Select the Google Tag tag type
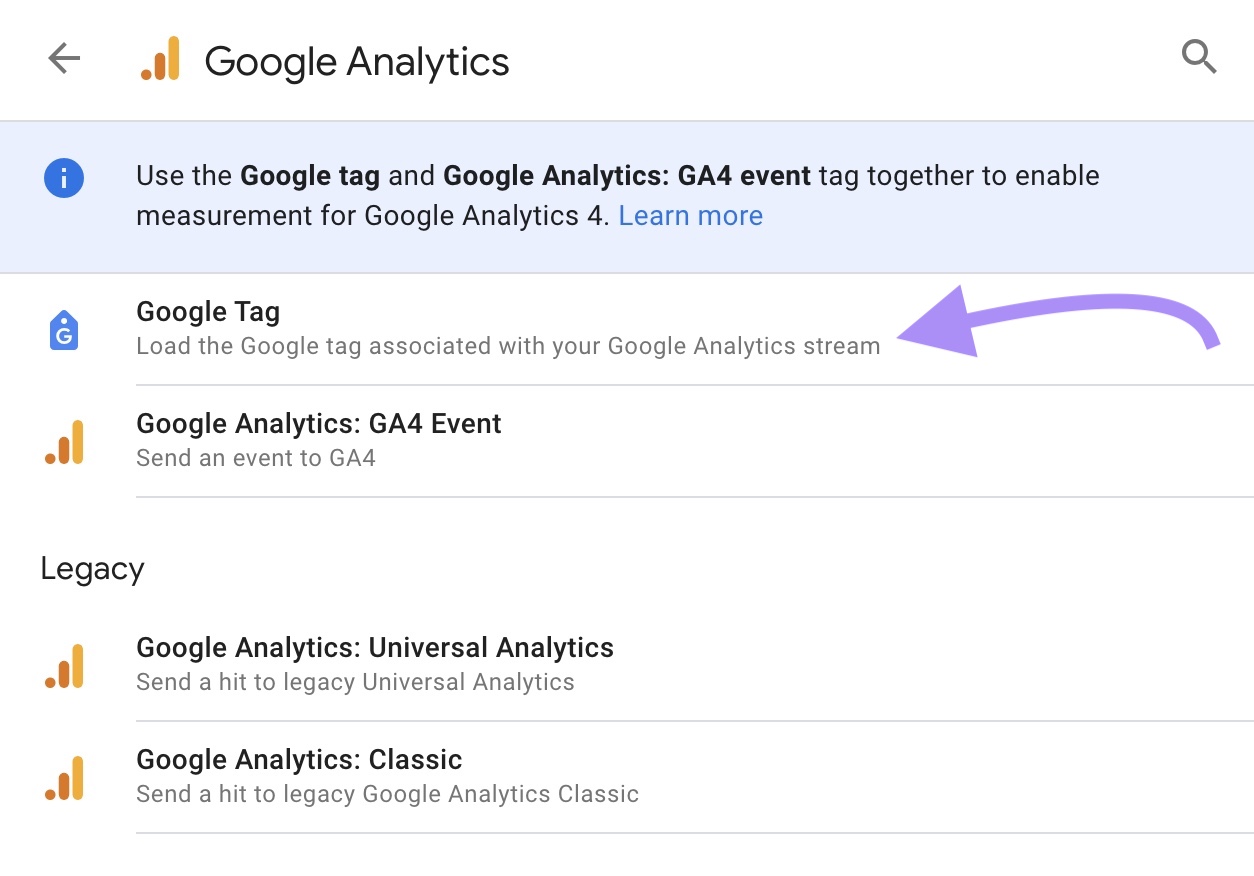Screen dimensions: 1254x876 tap(208, 312)
